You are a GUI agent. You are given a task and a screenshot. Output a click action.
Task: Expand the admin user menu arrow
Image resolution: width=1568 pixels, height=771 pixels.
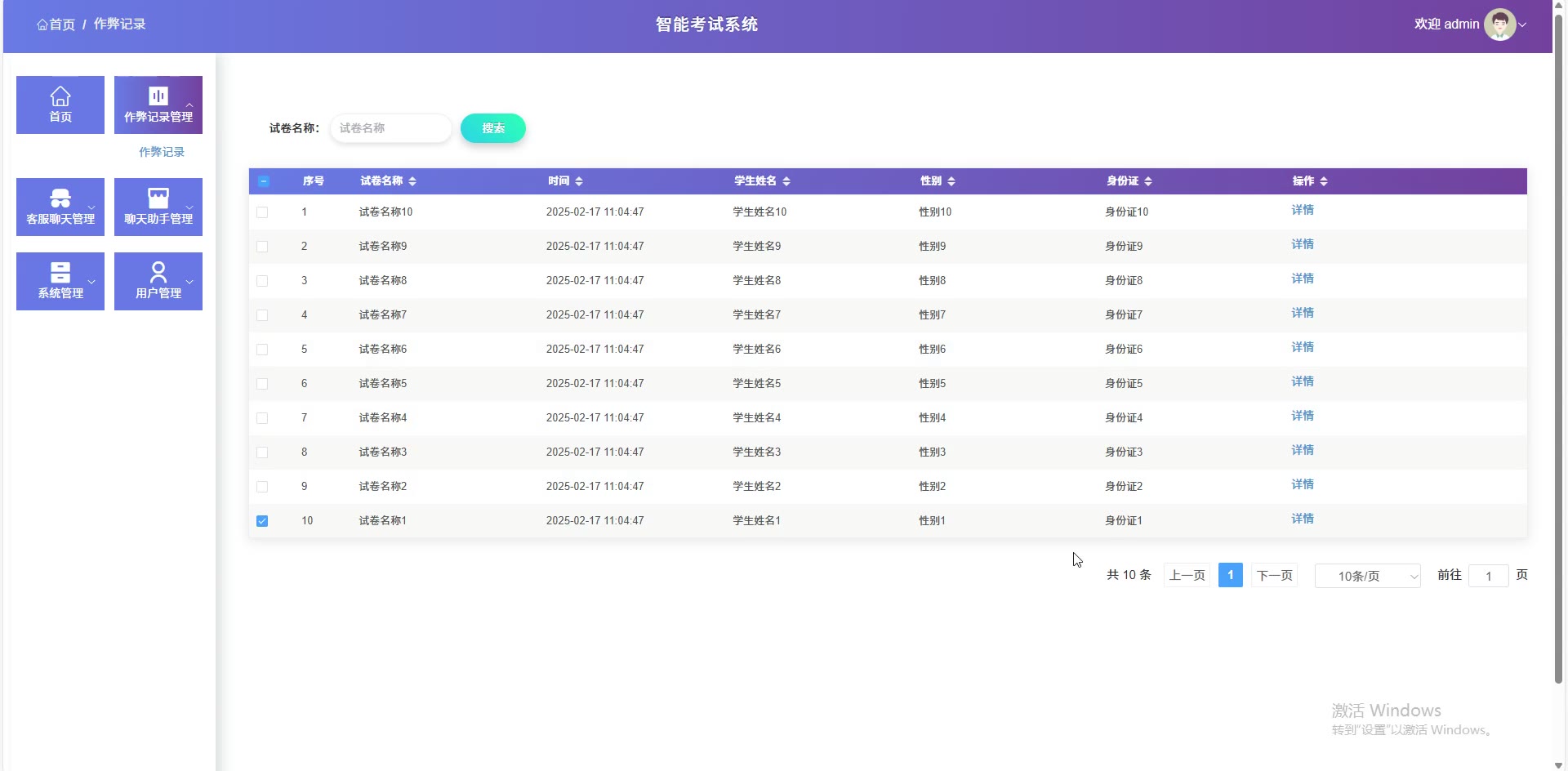click(x=1522, y=25)
